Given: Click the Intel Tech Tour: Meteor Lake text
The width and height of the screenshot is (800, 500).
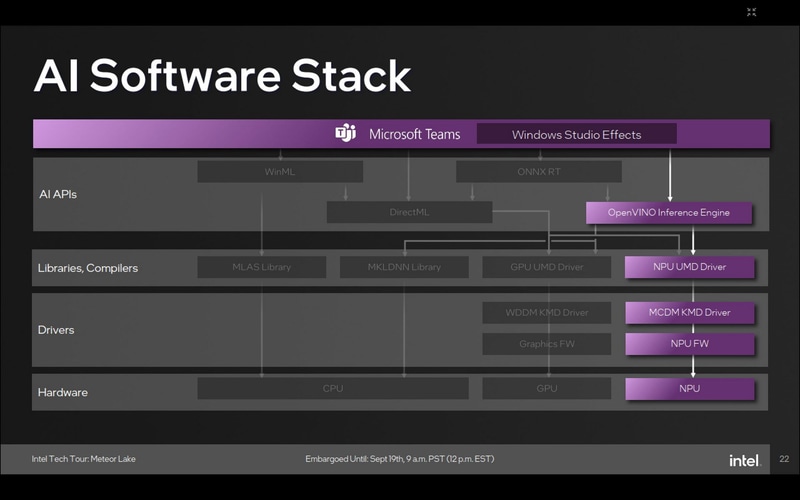Looking at the screenshot, I should coord(84,459).
